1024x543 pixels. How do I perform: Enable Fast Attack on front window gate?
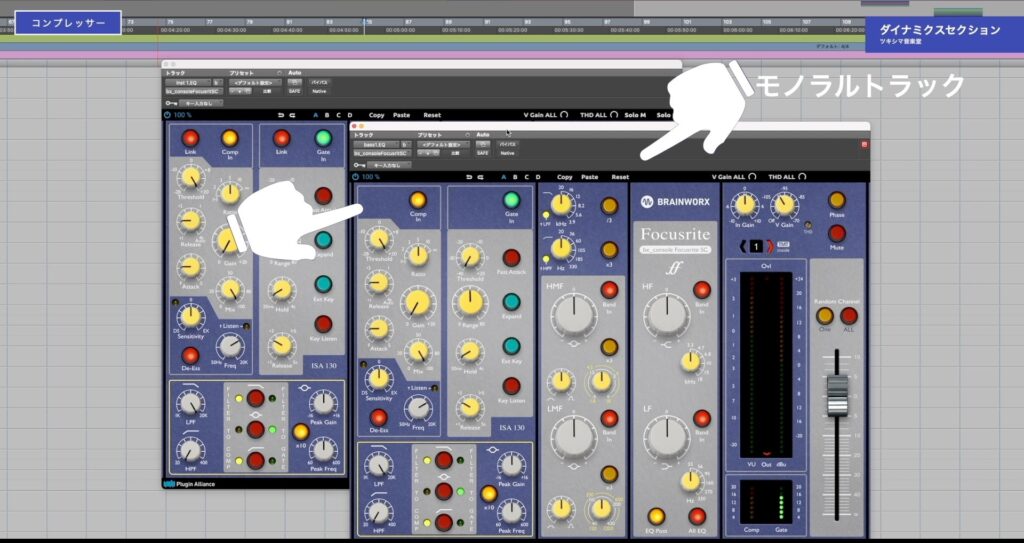(511, 257)
